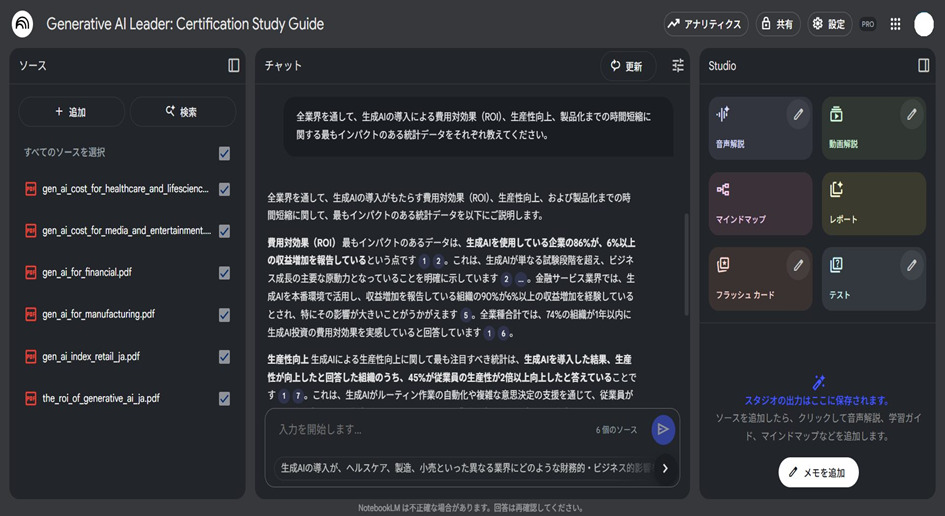
Task: Collapse the ソース panel with its sidebar icon
Action: 234,66
